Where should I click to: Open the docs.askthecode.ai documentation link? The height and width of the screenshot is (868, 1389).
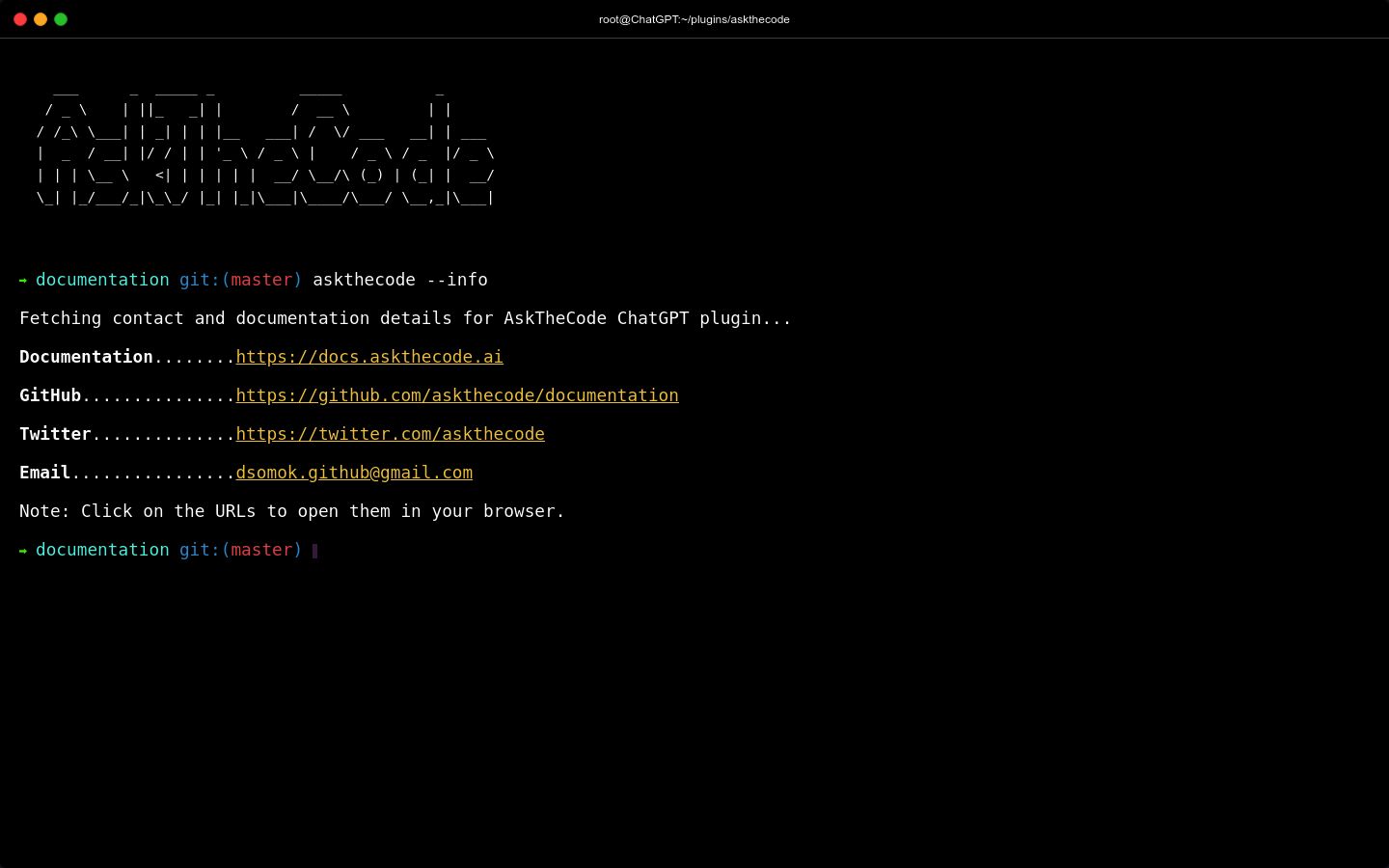point(369,357)
